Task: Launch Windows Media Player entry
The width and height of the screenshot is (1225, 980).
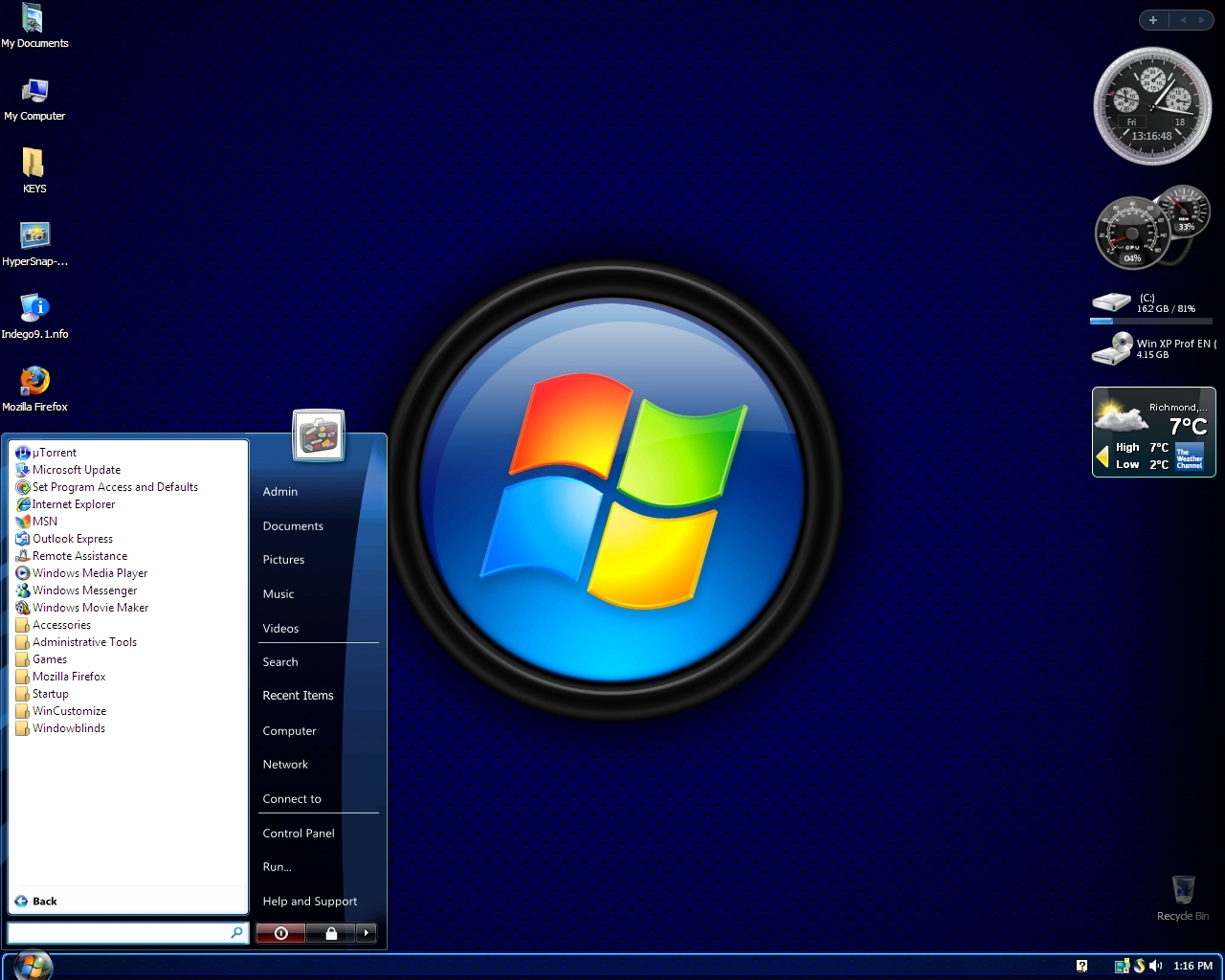Action: pyautogui.click(x=81, y=573)
